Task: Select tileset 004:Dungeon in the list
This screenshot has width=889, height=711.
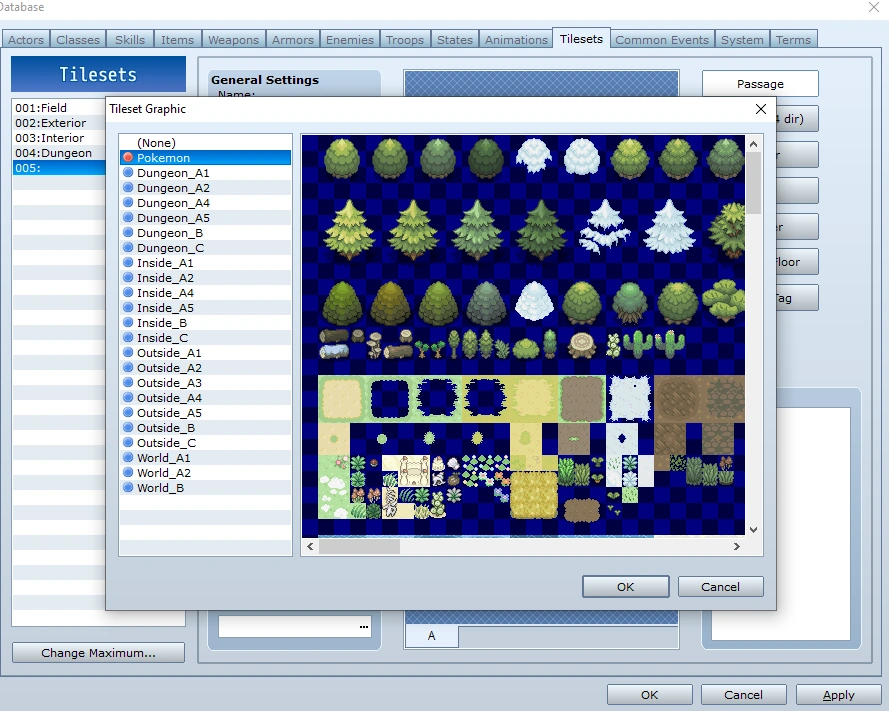Action: 59,153
